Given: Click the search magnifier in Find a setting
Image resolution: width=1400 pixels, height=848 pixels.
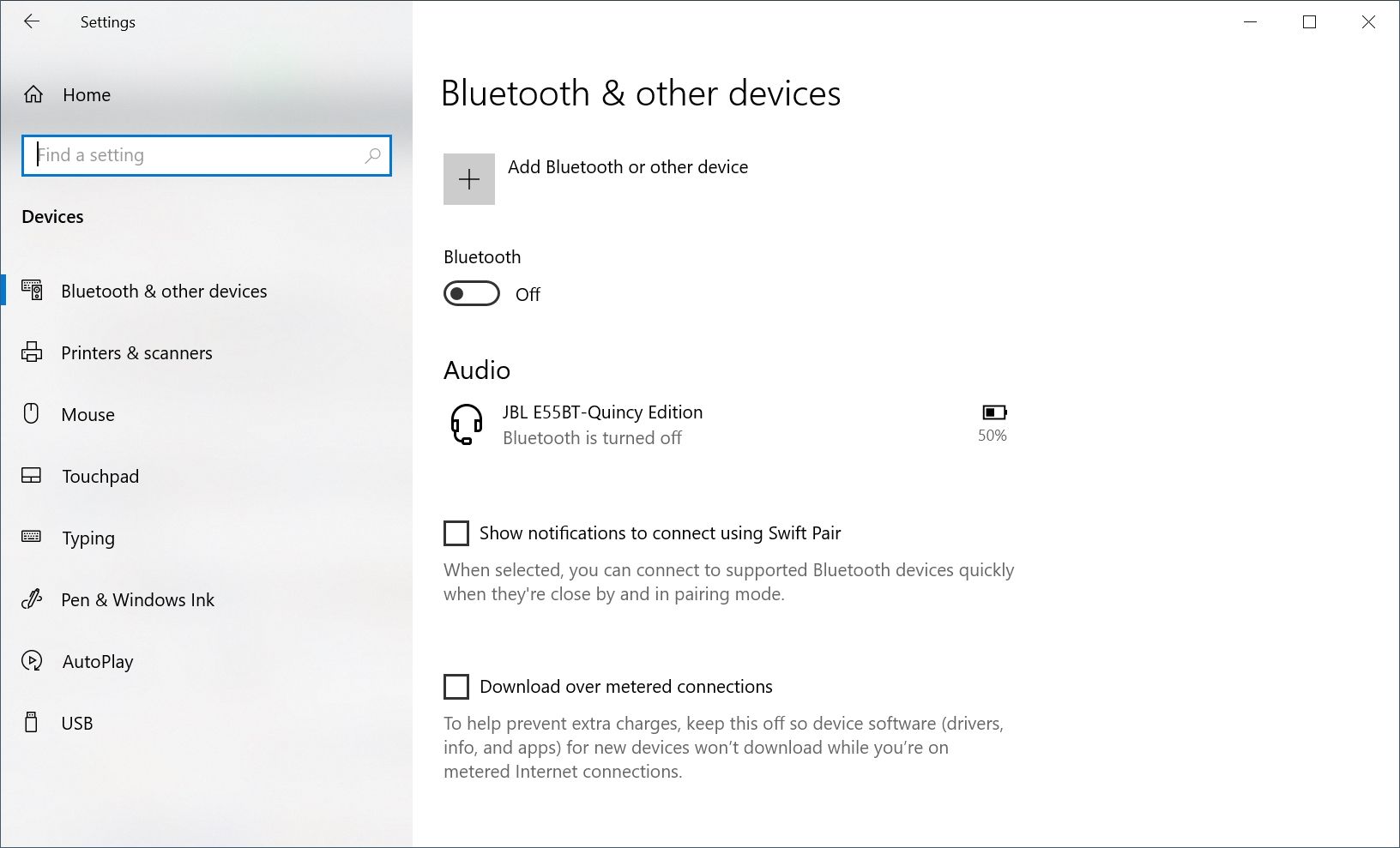Looking at the screenshot, I should [x=373, y=155].
